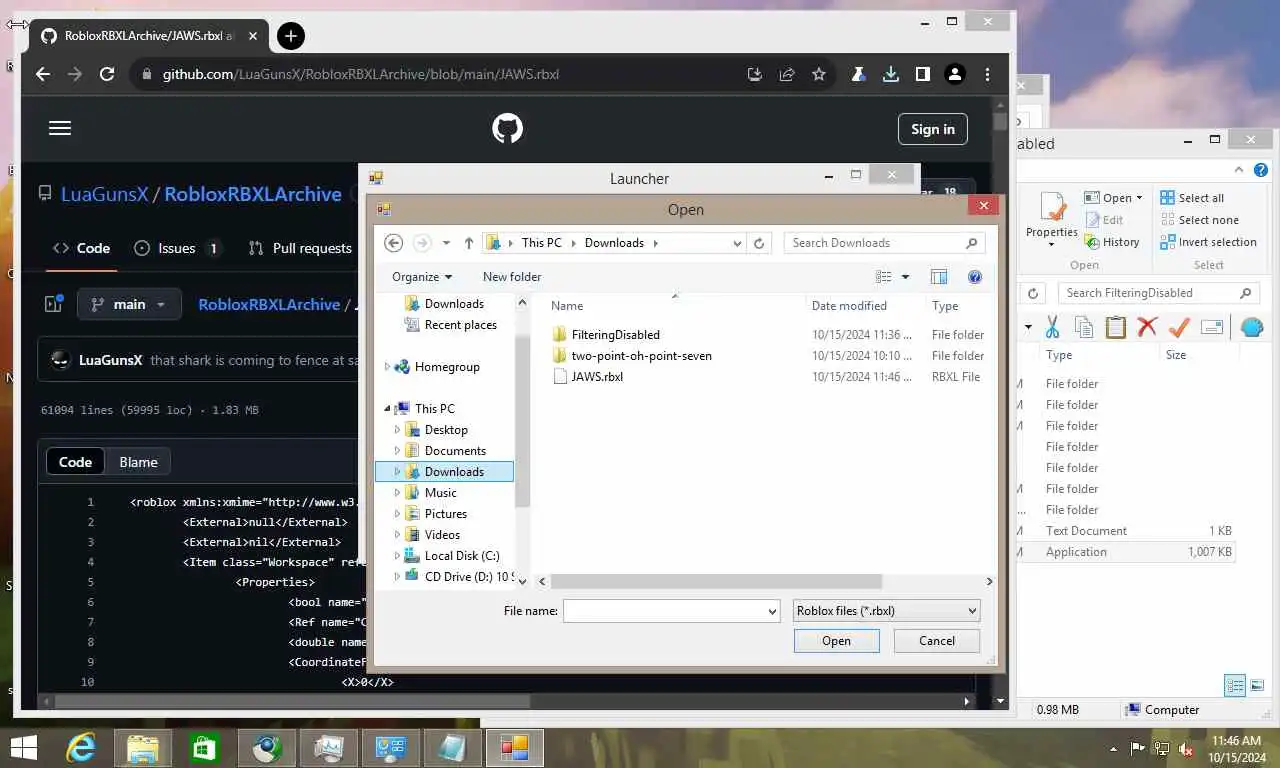Viewport: 1280px width, 768px height.
Task: Refresh the Downloads folder in the Open dialog
Action: pos(759,243)
